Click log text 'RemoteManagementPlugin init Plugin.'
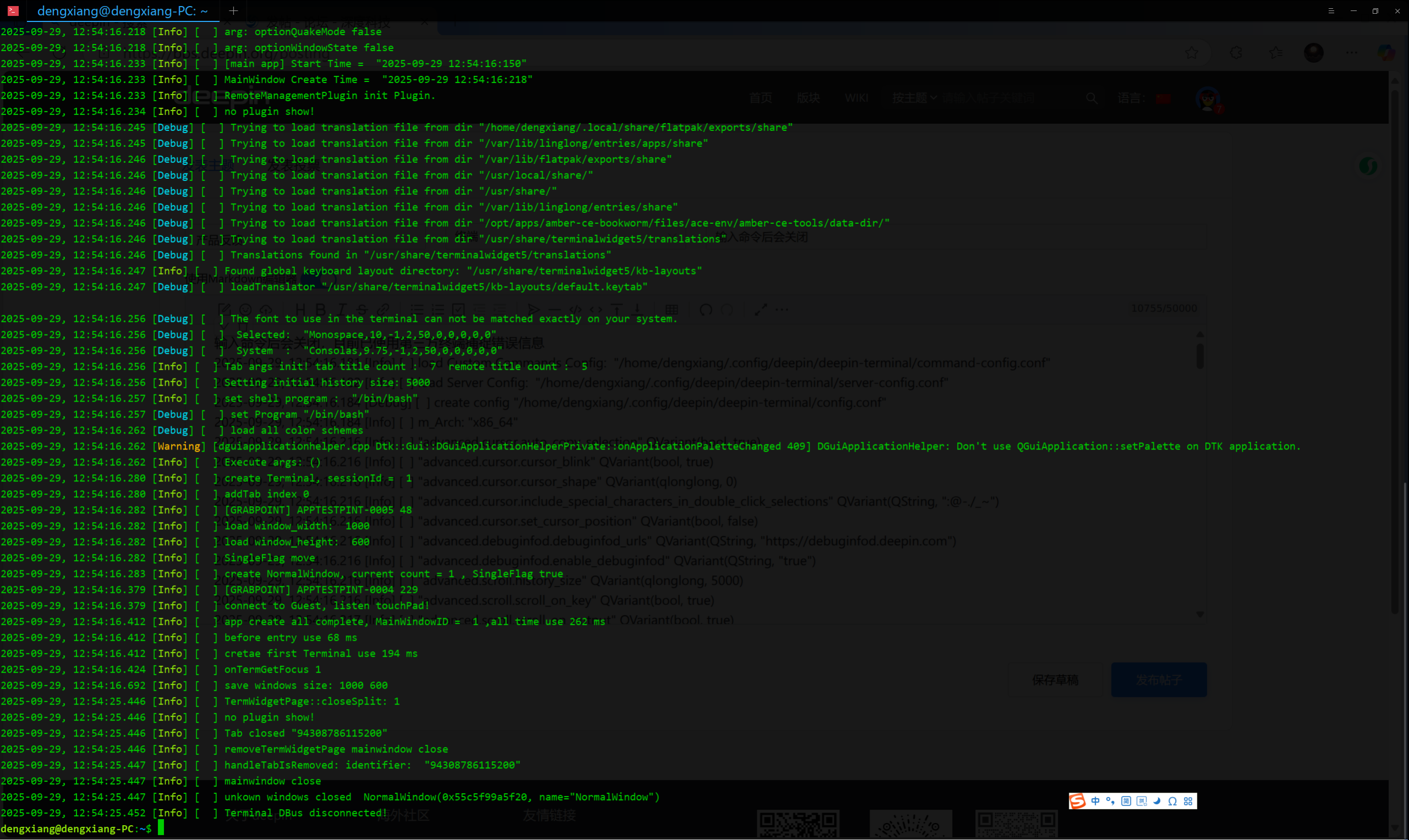Image resolution: width=1409 pixels, height=840 pixels. pyautogui.click(x=330, y=96)
